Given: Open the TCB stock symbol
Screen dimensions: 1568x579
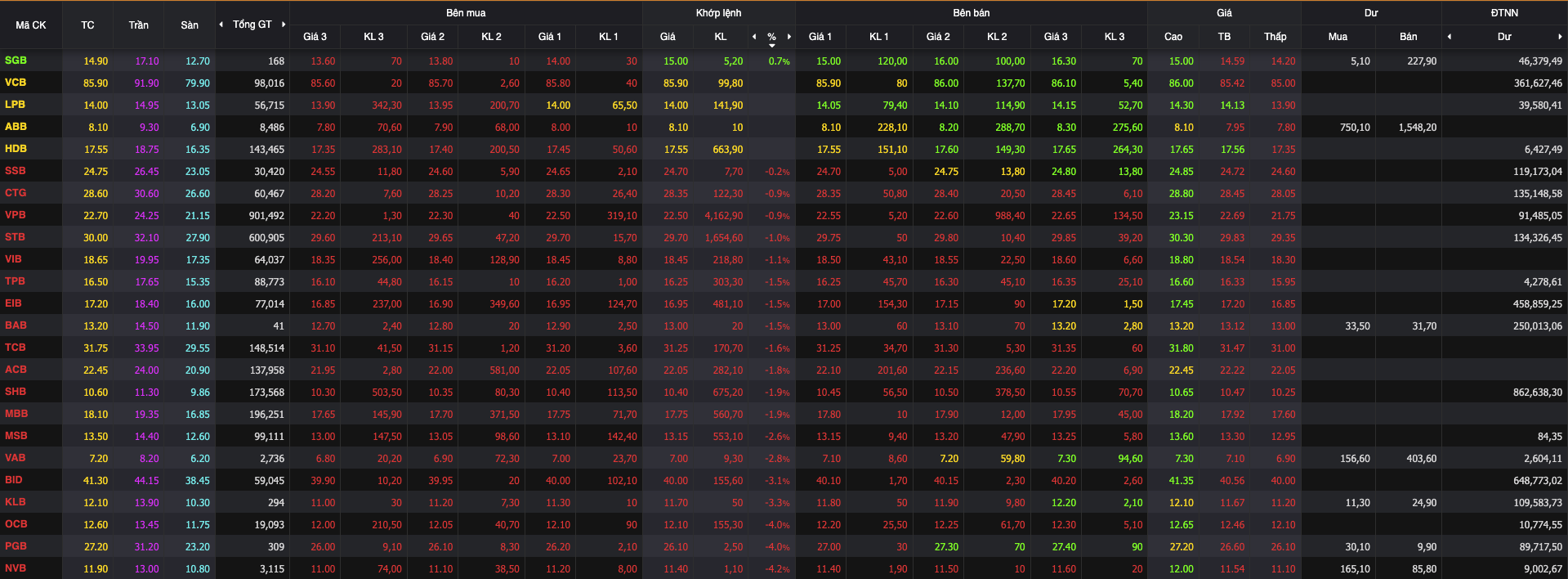Looking at the screenshot, I should coord(15,348).
